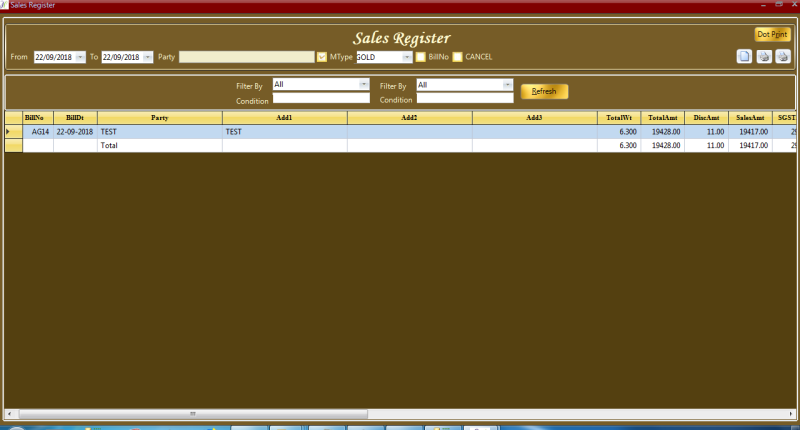Expand the MType GOLD dropdown
The width and height of the screenshot is (800, 430).
pos(407,57)
